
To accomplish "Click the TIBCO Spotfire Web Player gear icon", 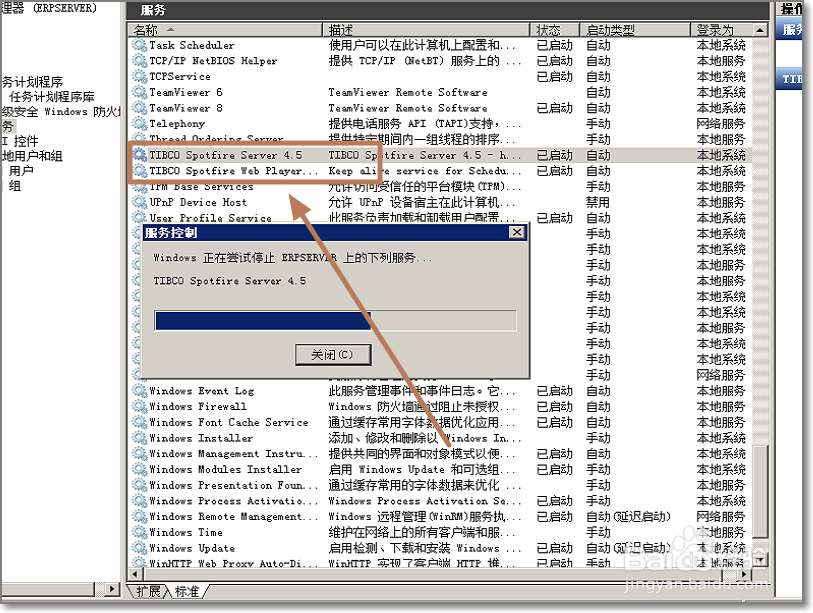I will tap(139, 171).
